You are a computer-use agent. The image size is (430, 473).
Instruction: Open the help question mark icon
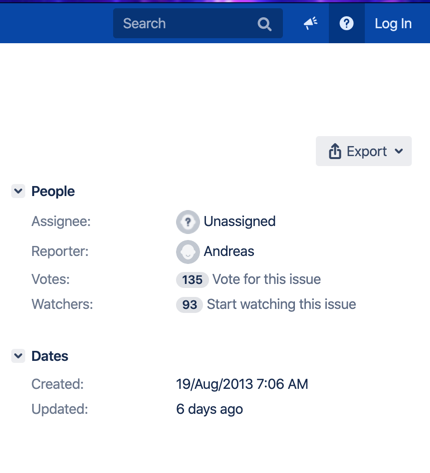pos(347,23)
